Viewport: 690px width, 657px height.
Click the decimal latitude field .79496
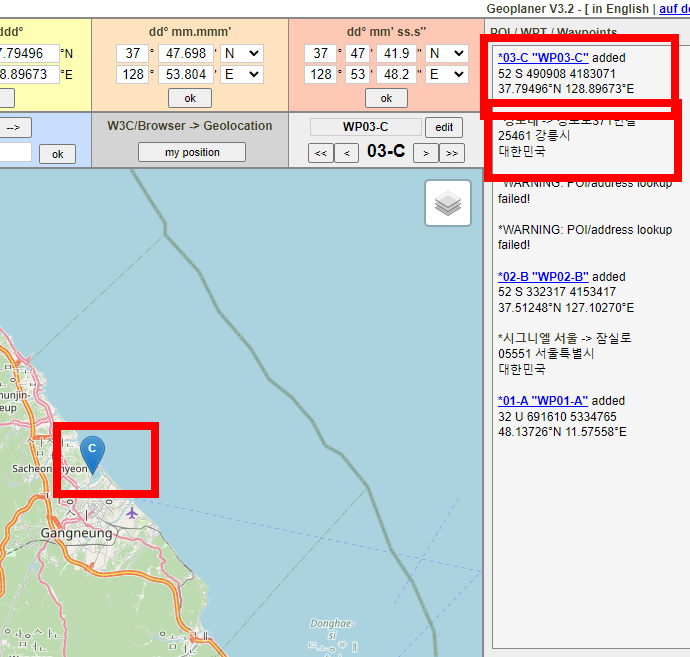click(29, 53)
